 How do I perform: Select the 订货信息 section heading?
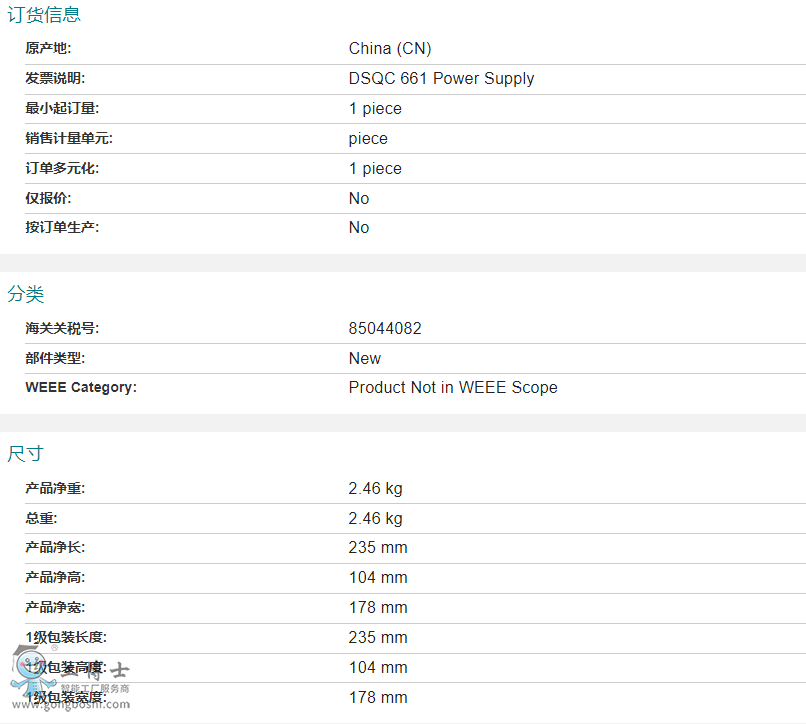pos(44,14)
